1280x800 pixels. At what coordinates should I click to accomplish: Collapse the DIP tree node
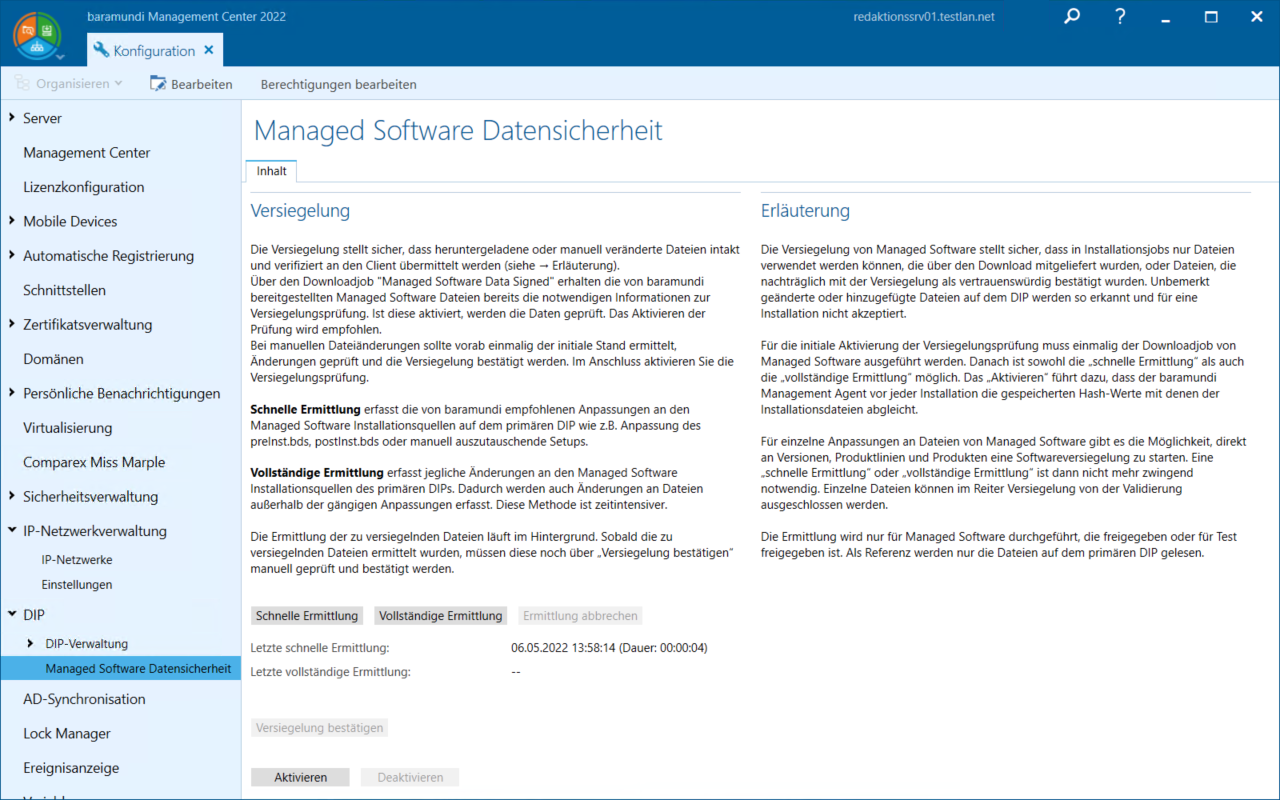pos(12,615)
